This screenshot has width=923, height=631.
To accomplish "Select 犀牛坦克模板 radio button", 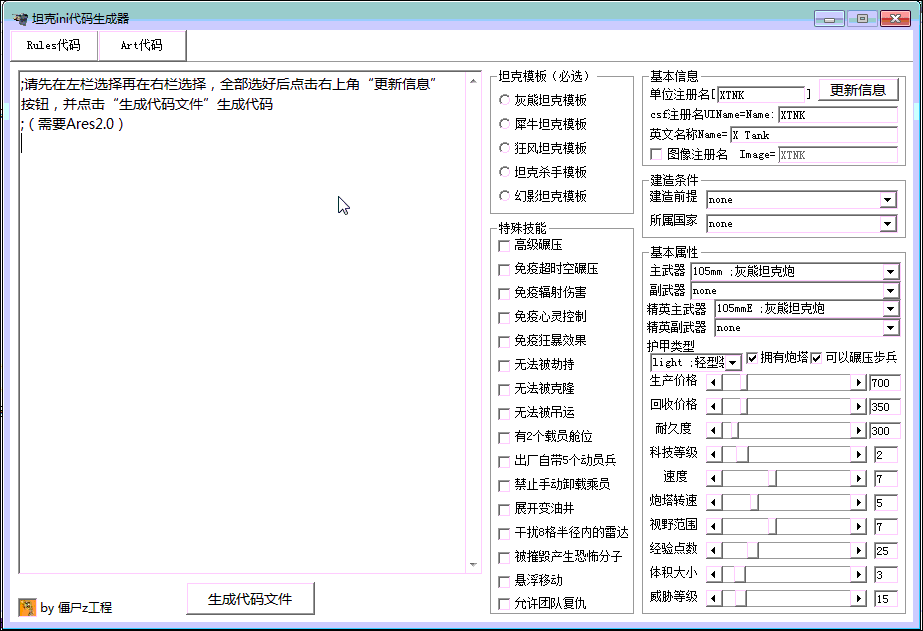I will [504, 124].
